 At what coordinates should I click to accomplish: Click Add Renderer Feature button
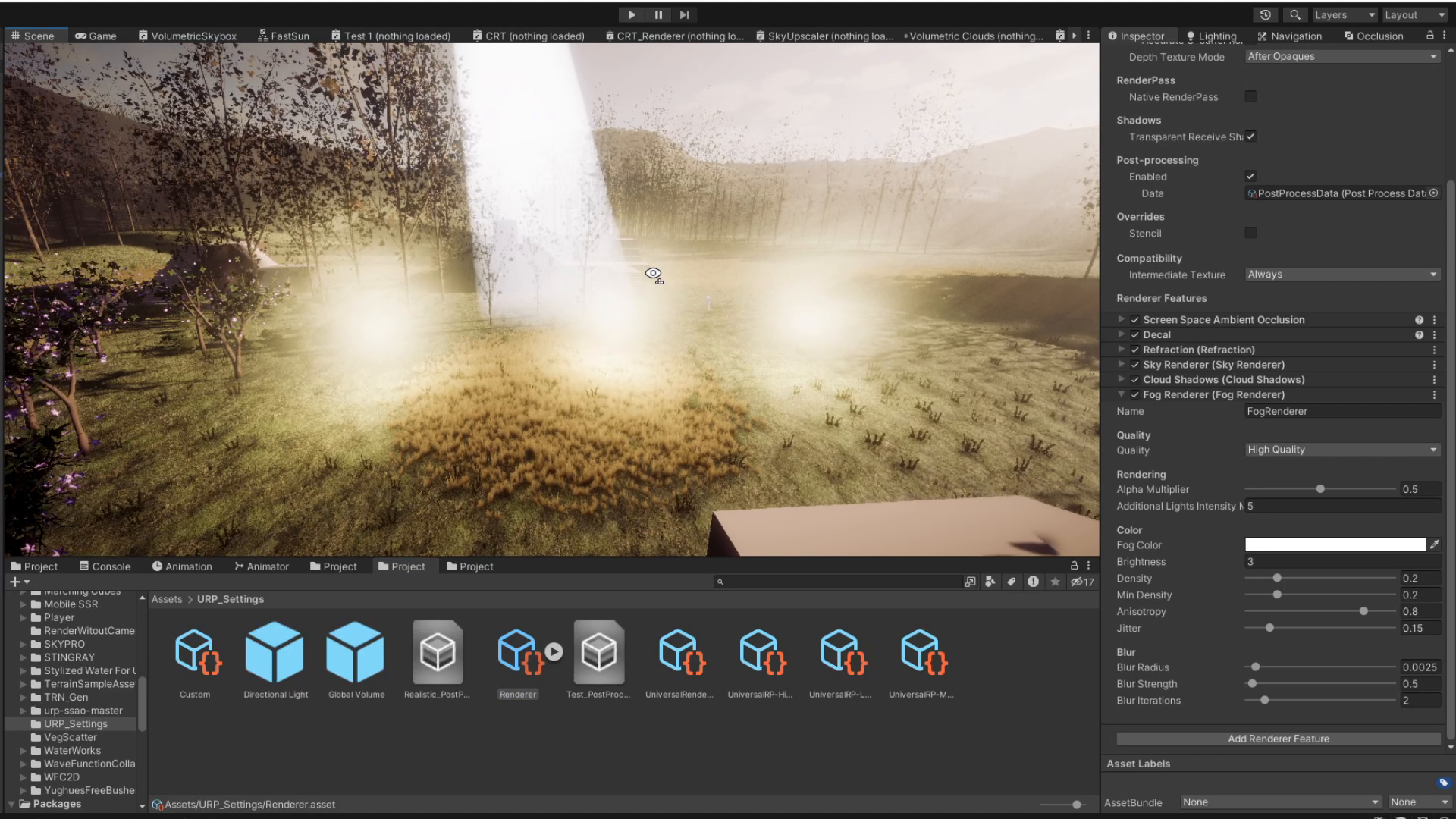point(1279,739)
